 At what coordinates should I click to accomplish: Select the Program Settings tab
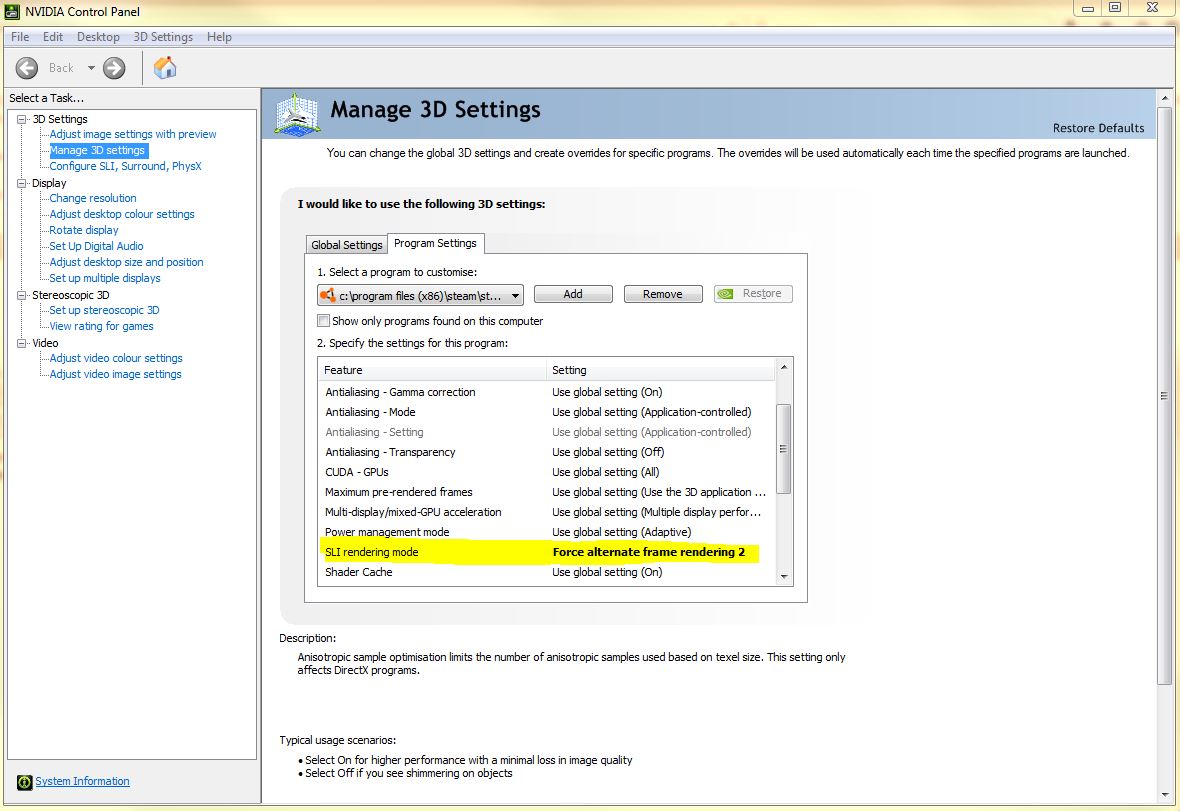coord(435,243)
